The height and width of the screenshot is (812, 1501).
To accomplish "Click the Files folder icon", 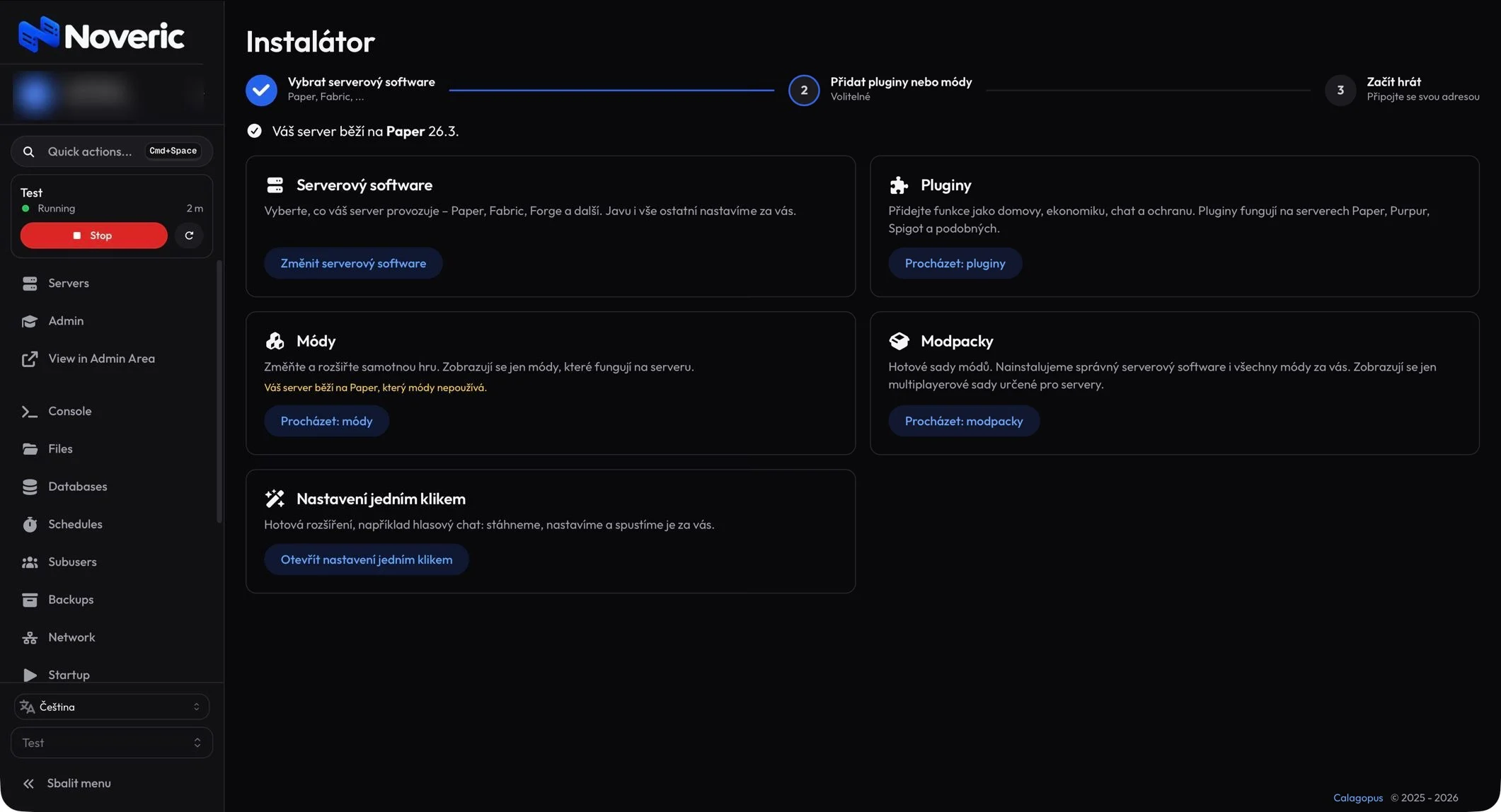I will (x=30, y=449).
